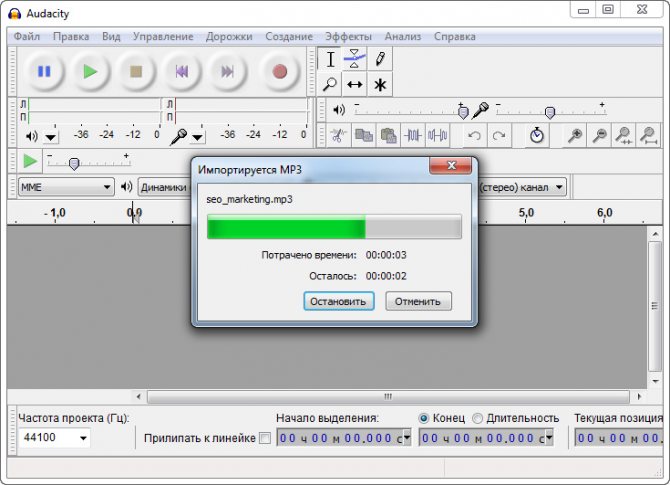670x485 pixels.
Task: Open the output meter dropdown arrow
Action: pos(51,137)
